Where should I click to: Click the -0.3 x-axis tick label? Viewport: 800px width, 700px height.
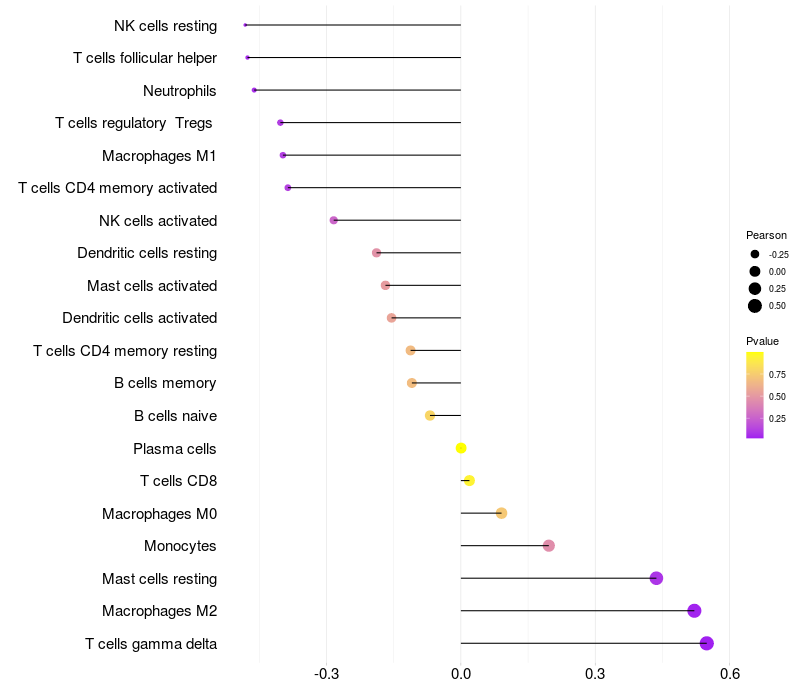(x=327, y=674)
